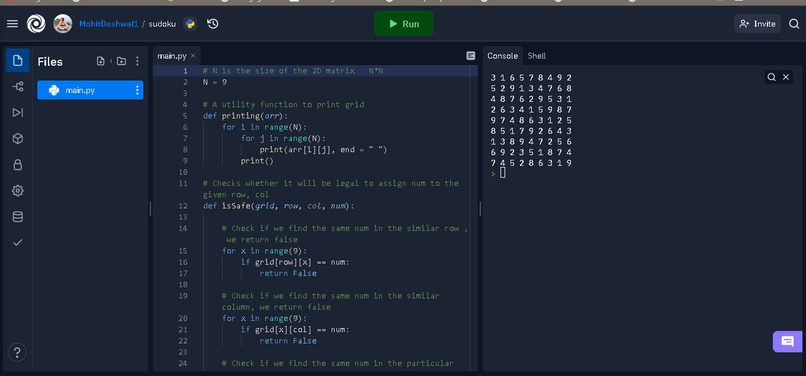Open the Secrets lock icon
Screen dimensions: 806x376
(17, 165)
